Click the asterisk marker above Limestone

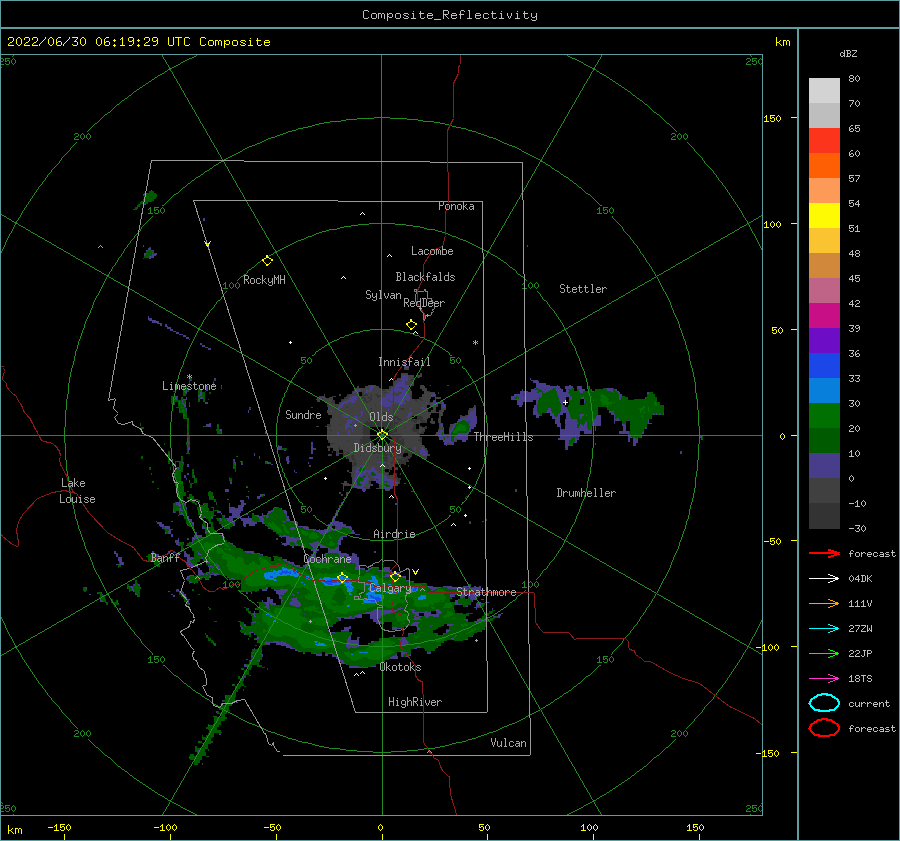point(189,378)
